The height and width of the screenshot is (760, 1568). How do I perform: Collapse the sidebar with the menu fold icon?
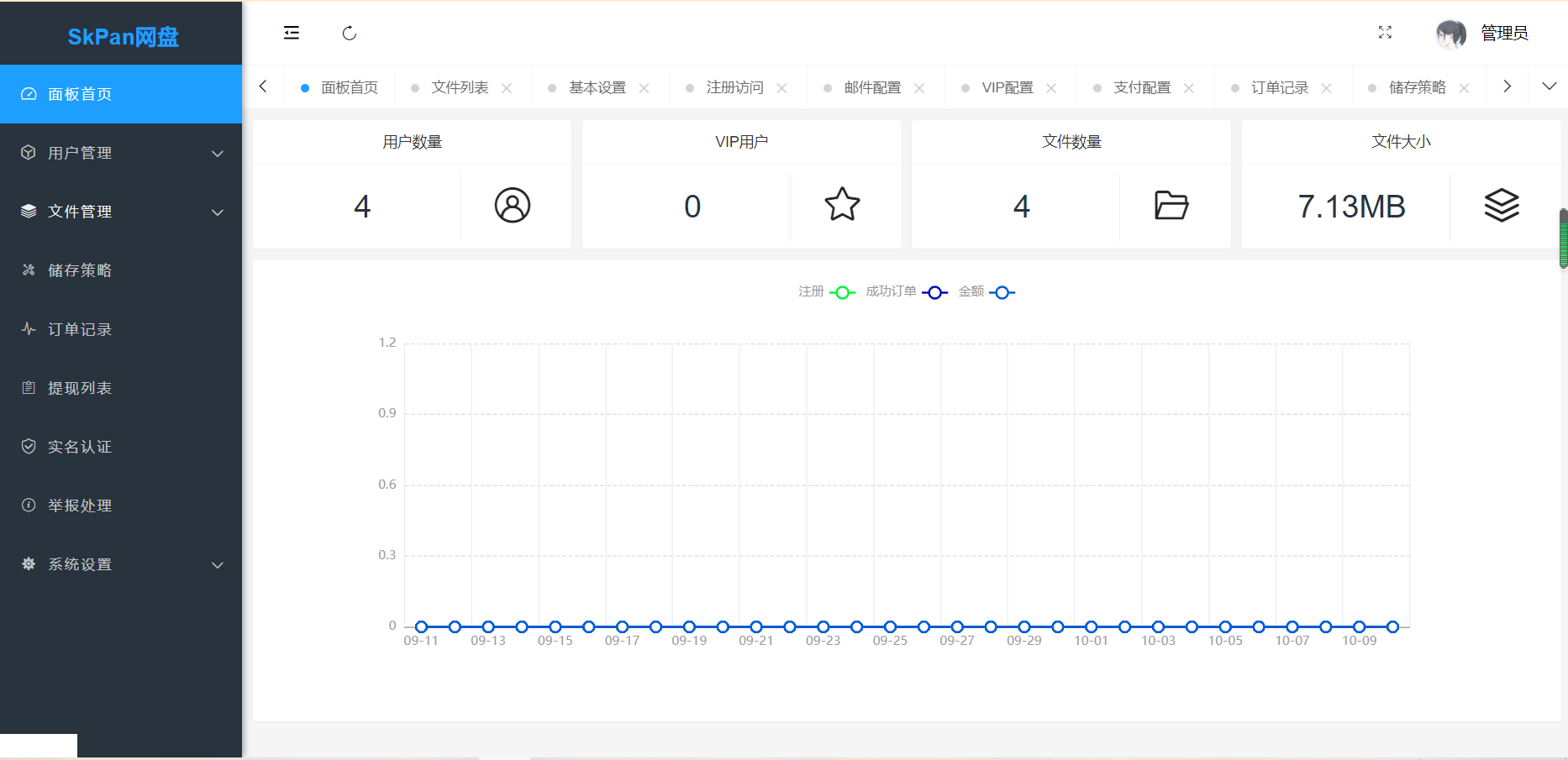(x=292, y=33)
